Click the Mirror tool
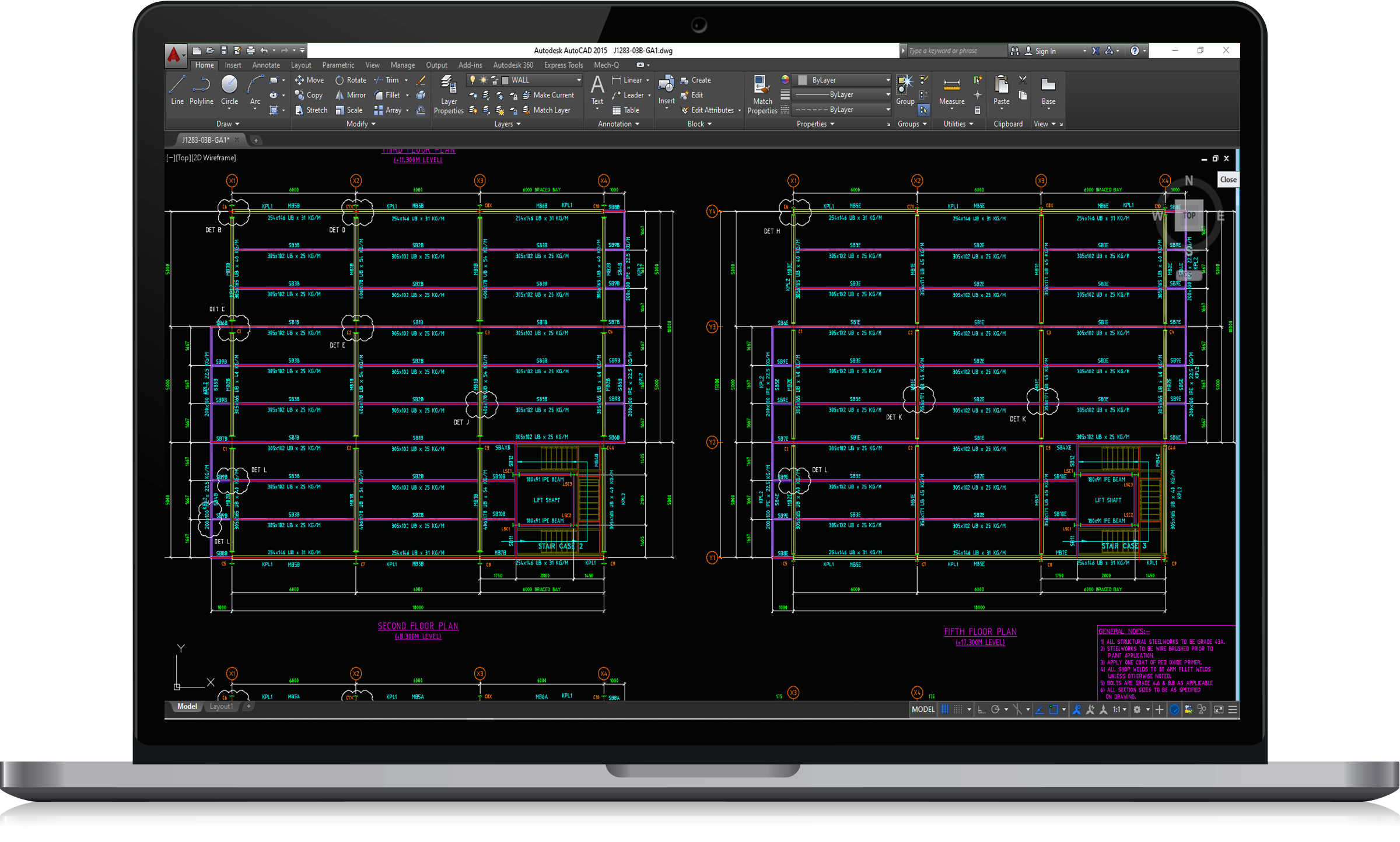 coord(351,95)
